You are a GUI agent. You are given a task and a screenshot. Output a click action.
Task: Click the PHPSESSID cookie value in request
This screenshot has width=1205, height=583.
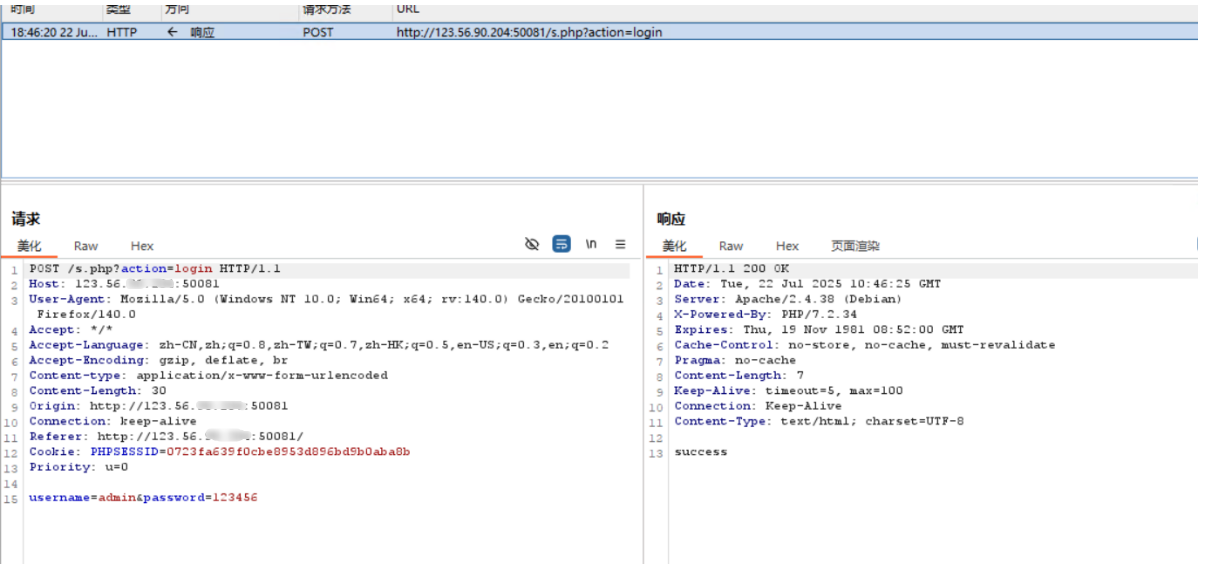[x=288, y=452]
